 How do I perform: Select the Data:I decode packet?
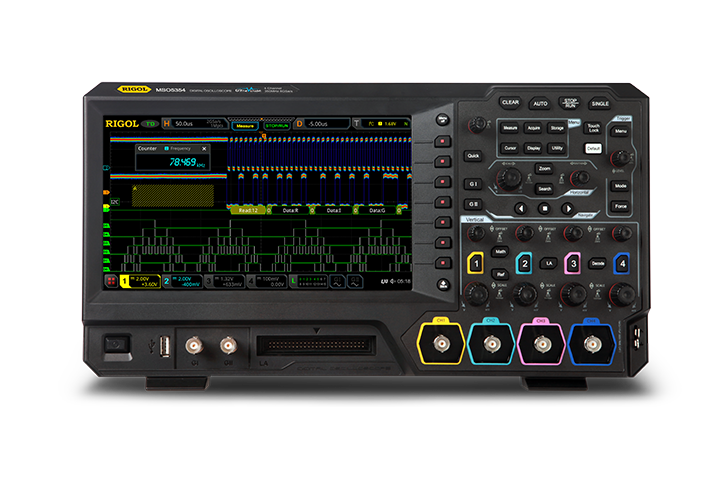[x=333, y=210]
